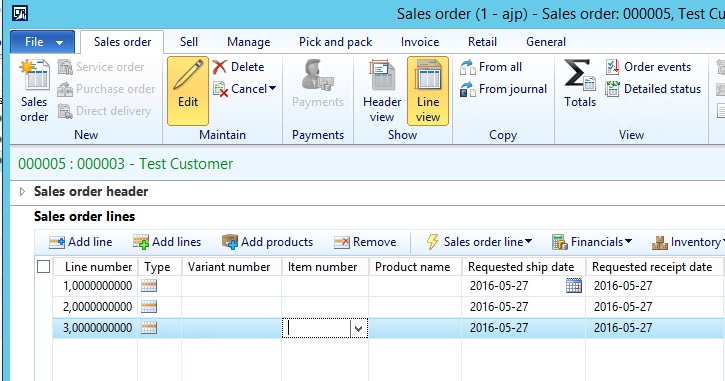Select line number 1,0000000000 cell

click(x=96, y=286)
